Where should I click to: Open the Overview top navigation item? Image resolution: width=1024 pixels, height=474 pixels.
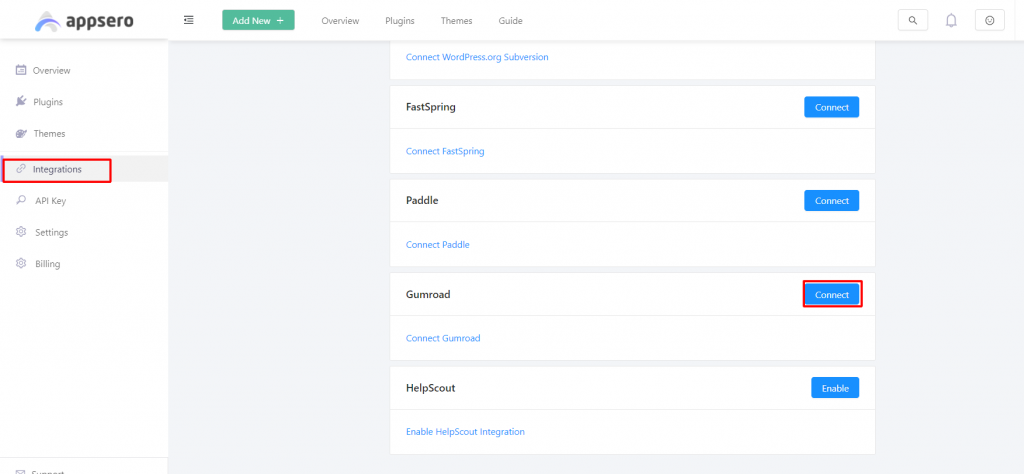(x=340, y=21)
